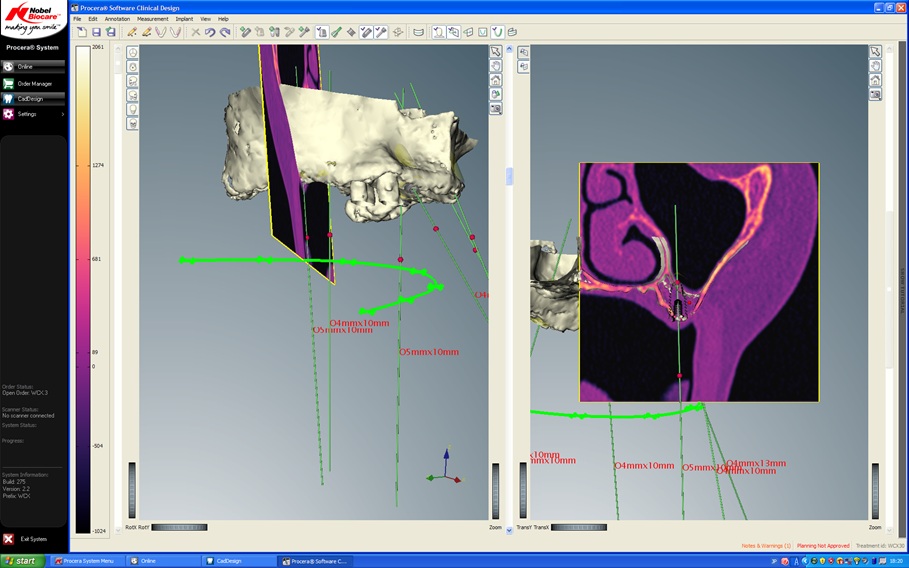Toggle the checked green arch curve button
The width and height of the screenshot is (909, 568).
[496, 32]
